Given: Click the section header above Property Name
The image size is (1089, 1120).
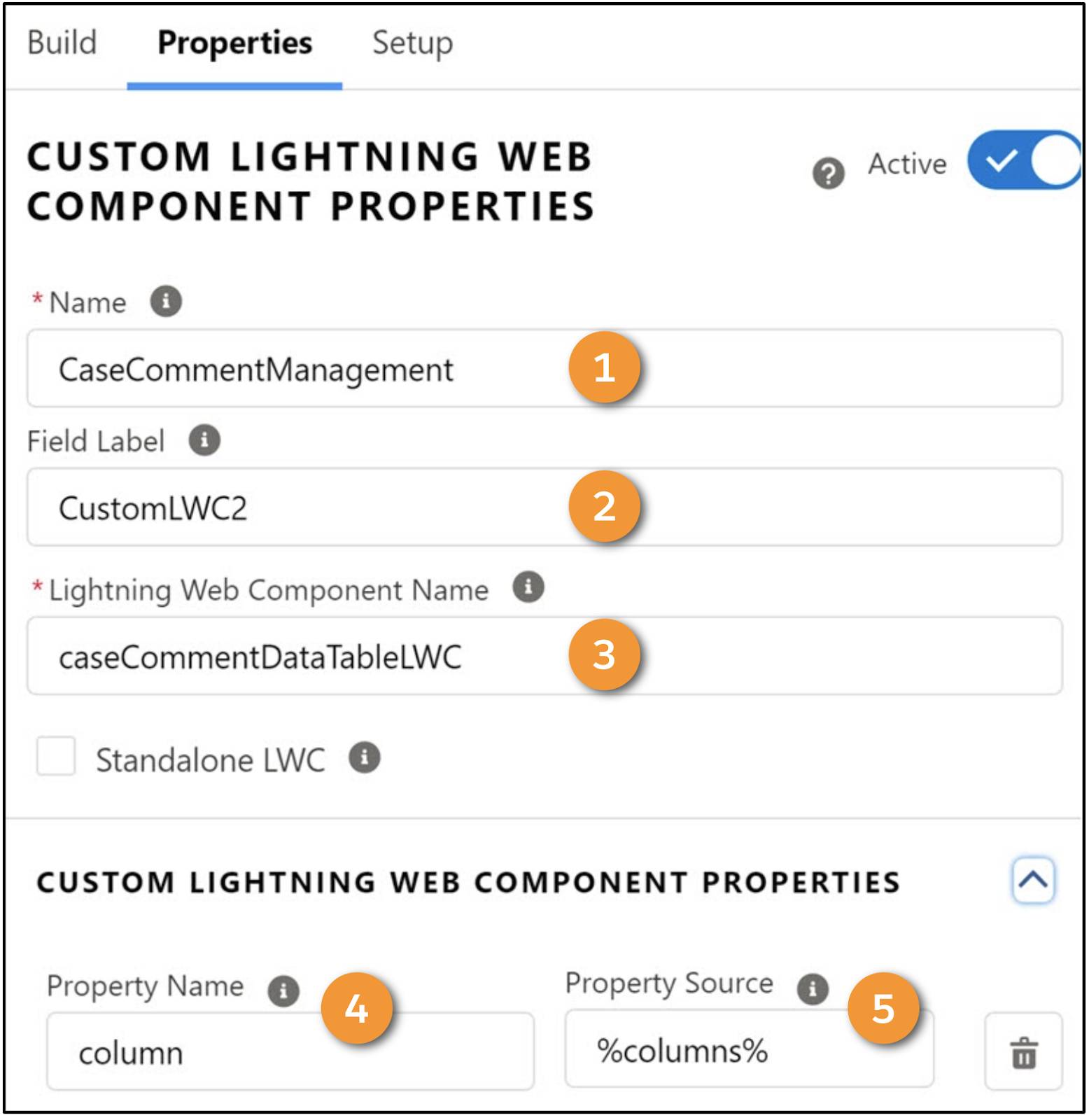Looking at the screenshot, I should click(470, 882).
